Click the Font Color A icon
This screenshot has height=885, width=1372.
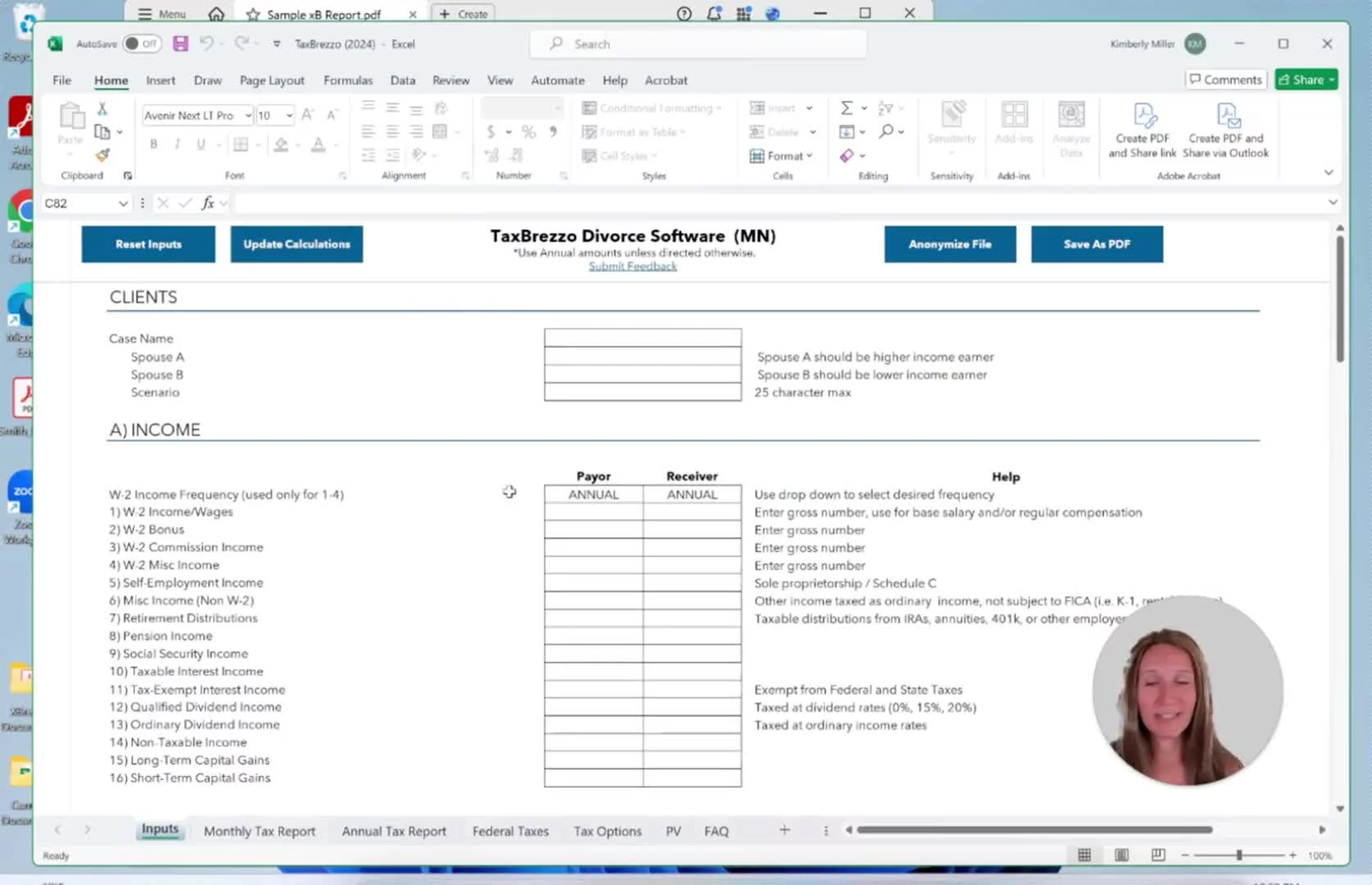318,144
